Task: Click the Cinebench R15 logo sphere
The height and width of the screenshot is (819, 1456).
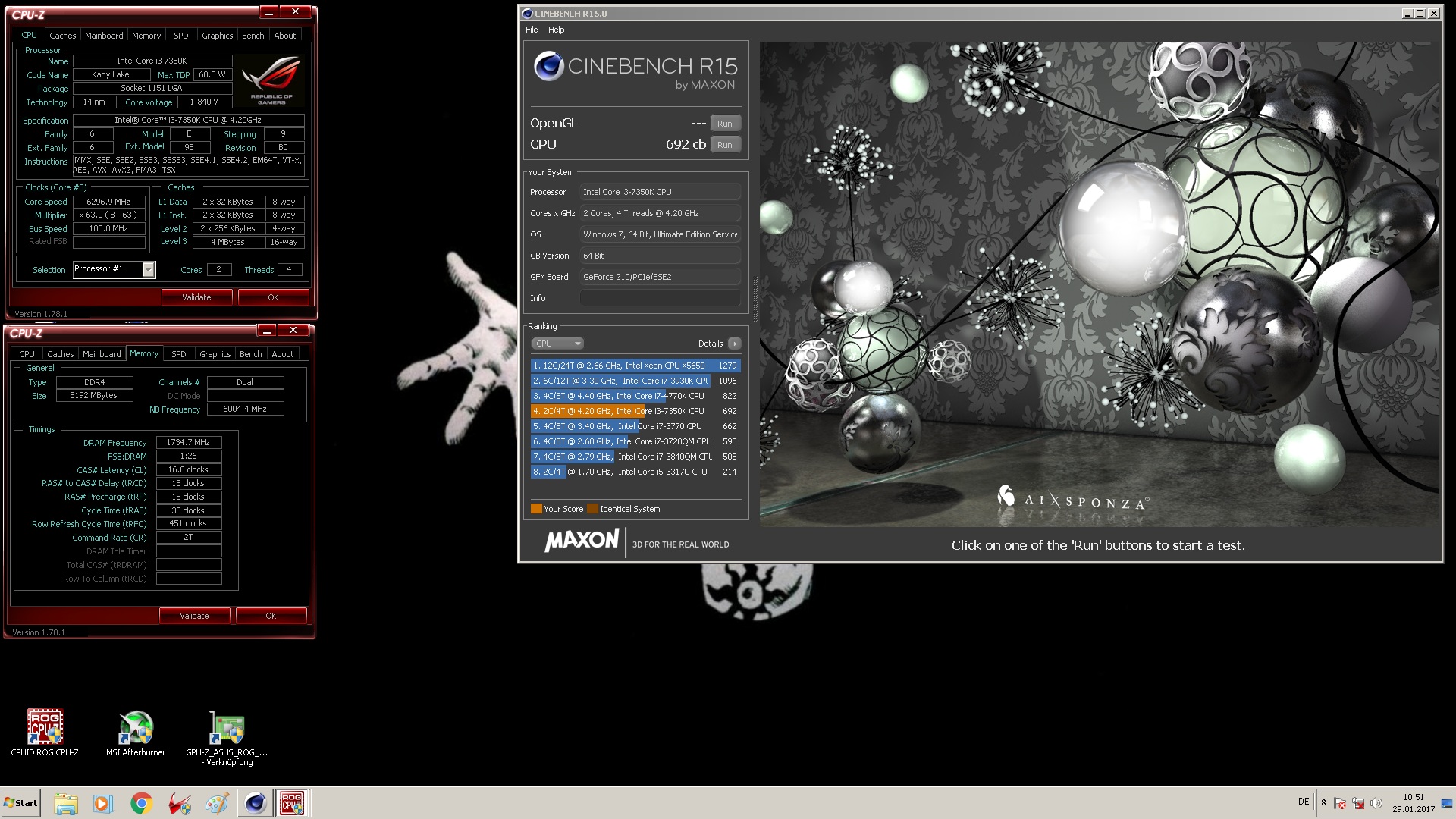Action: 548,67
